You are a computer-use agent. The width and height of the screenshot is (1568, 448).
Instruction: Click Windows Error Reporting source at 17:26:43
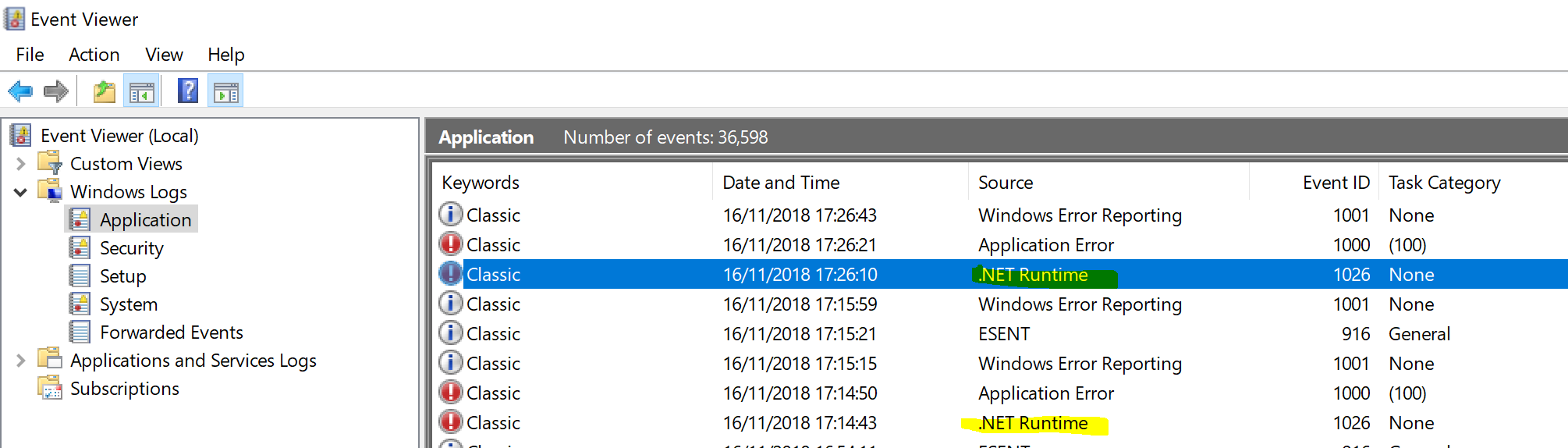[x=1080, y=215]
